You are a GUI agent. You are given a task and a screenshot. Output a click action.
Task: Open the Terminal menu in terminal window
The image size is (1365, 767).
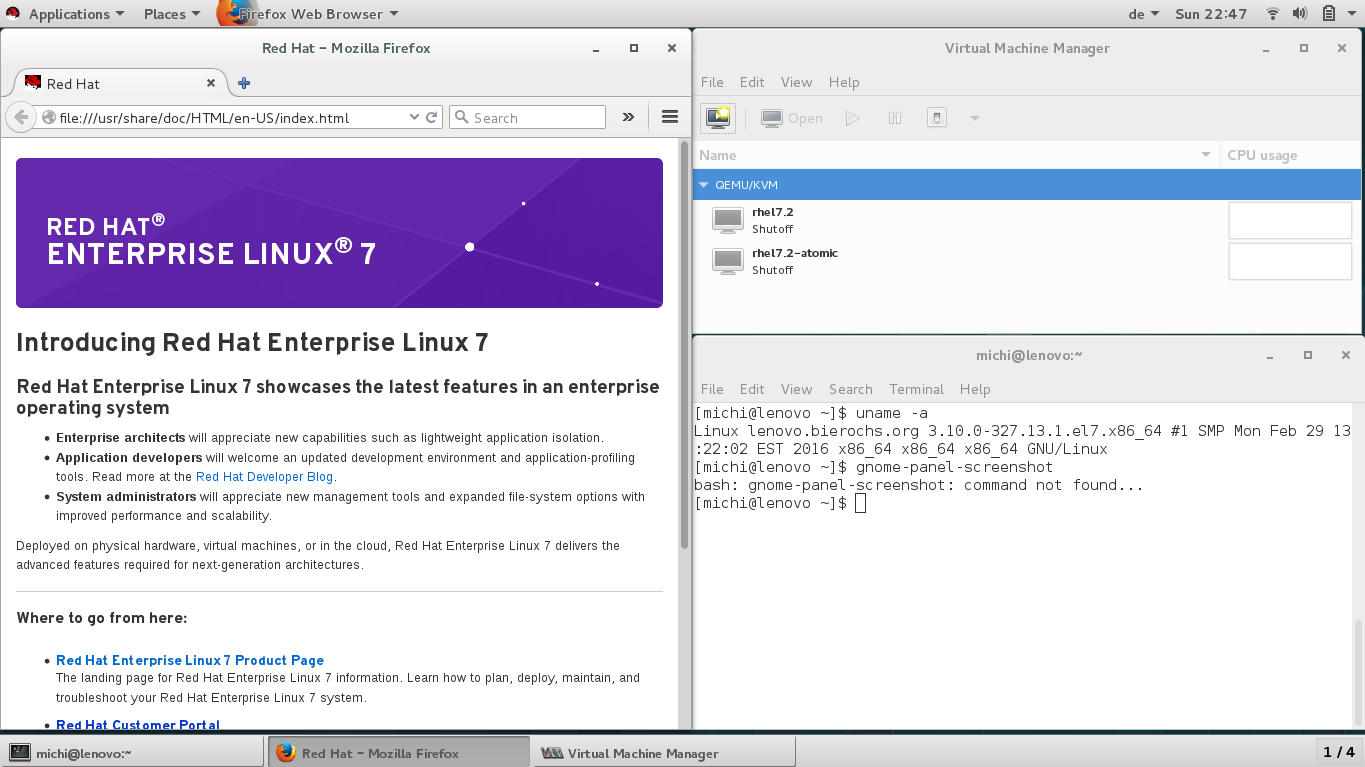point(916,389)
